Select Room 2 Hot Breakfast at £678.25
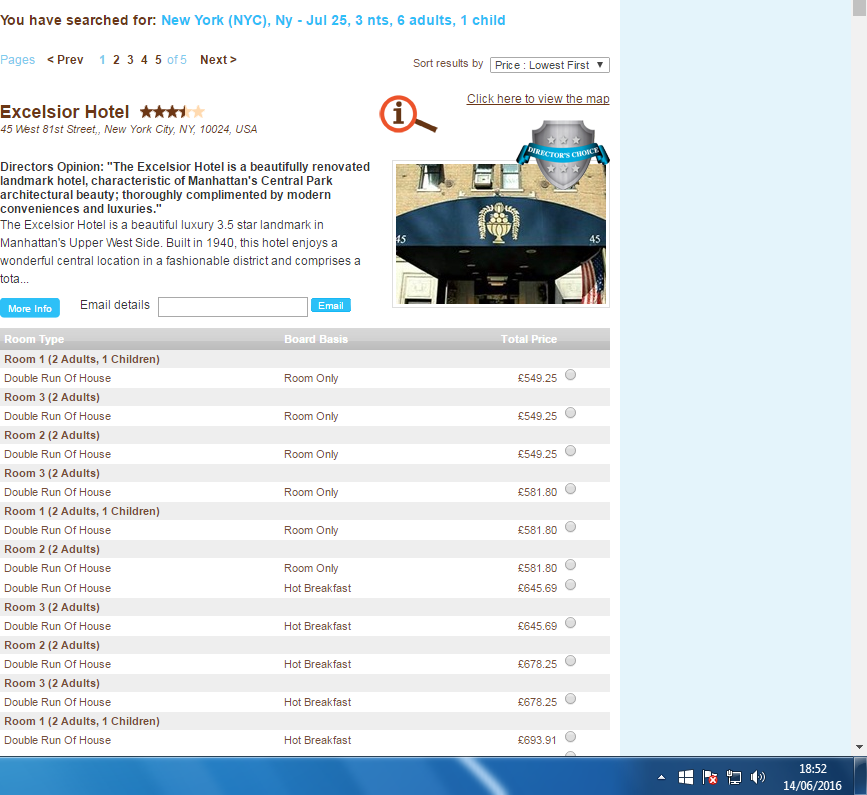The height and width of the screenshot is (795, 867). click(571, 661)
